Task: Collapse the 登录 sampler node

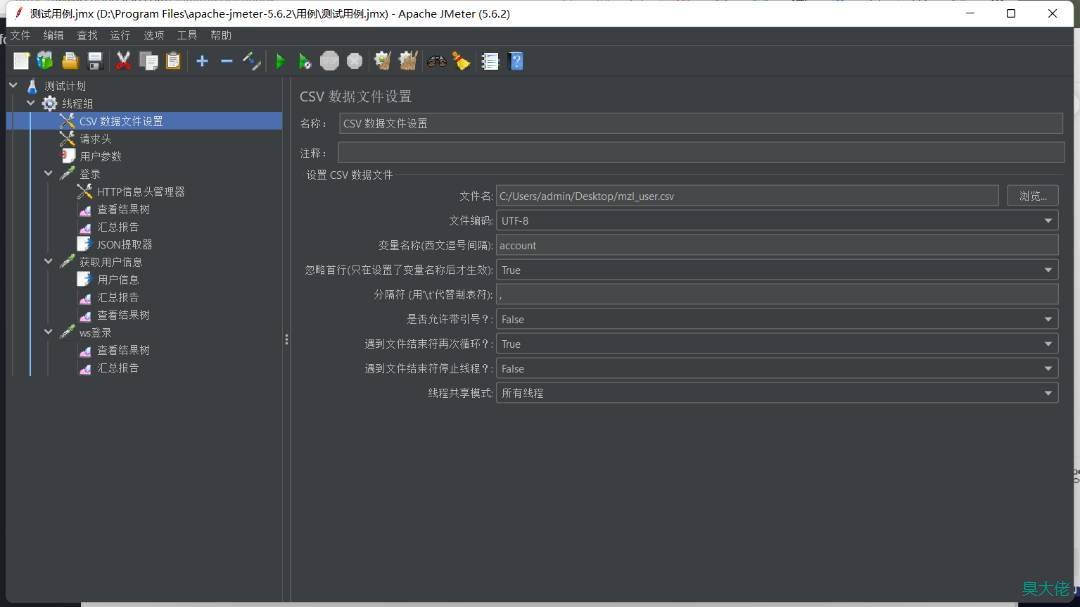Action: (48, 174)
